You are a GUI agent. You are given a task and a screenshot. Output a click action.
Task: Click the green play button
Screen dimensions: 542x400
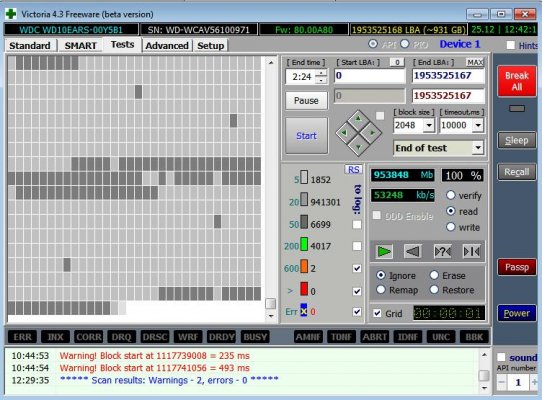(x=384, y=251)
